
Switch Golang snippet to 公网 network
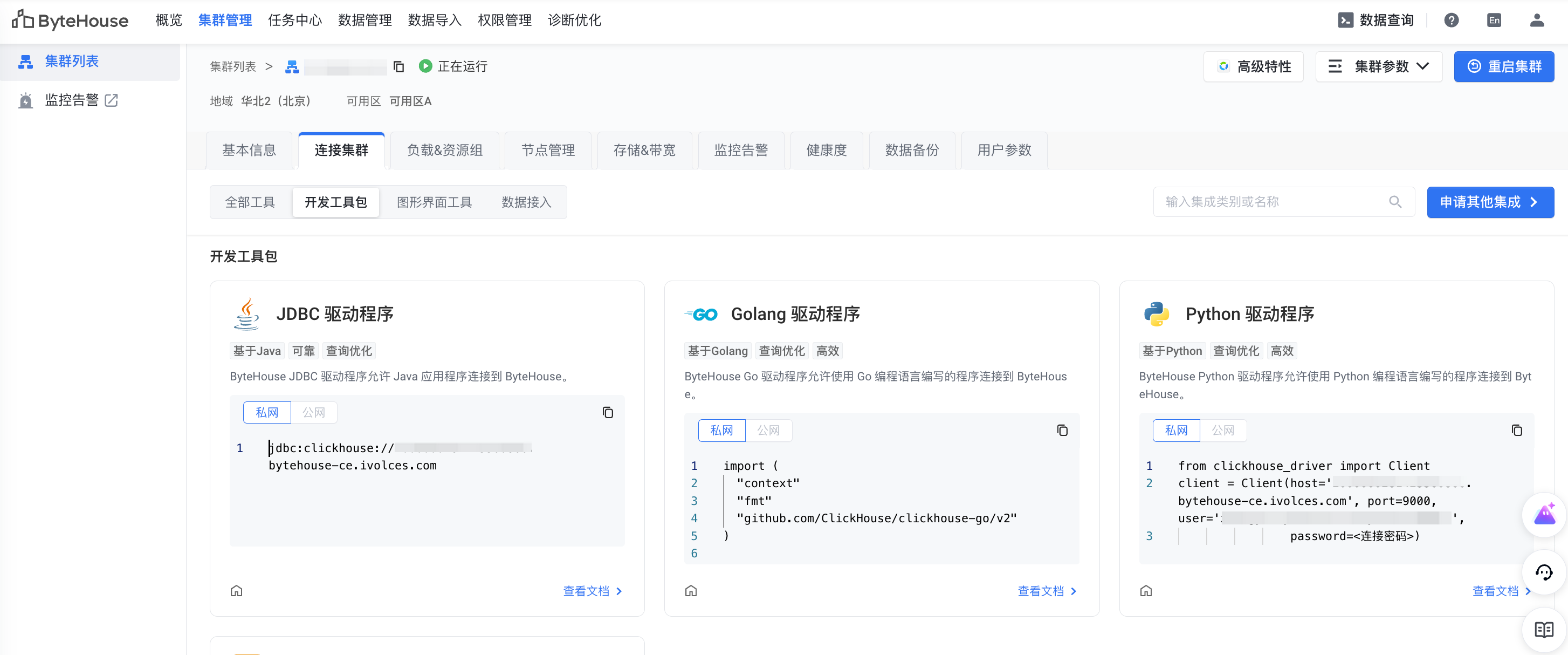tap(768, 430)
